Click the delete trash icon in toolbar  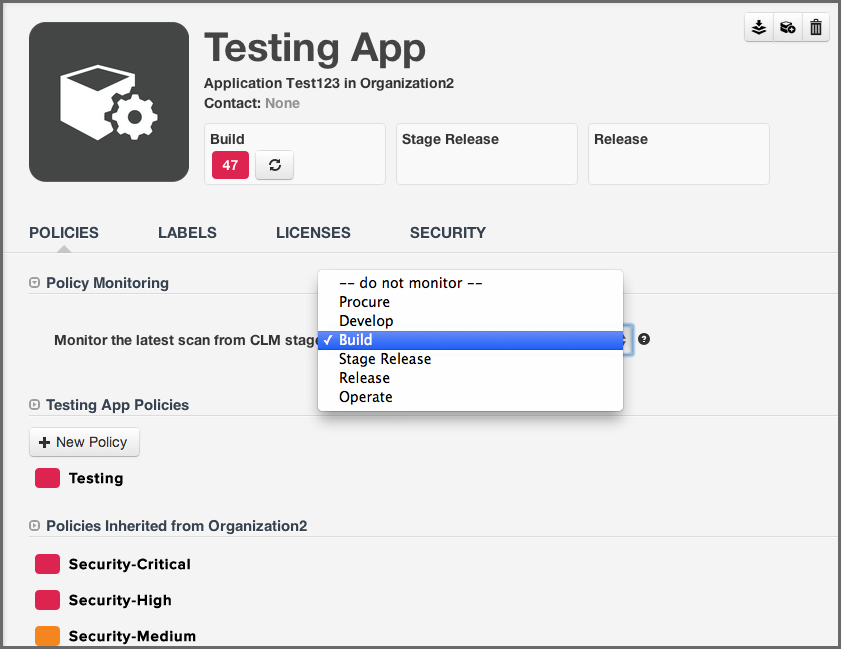[815, 27]
